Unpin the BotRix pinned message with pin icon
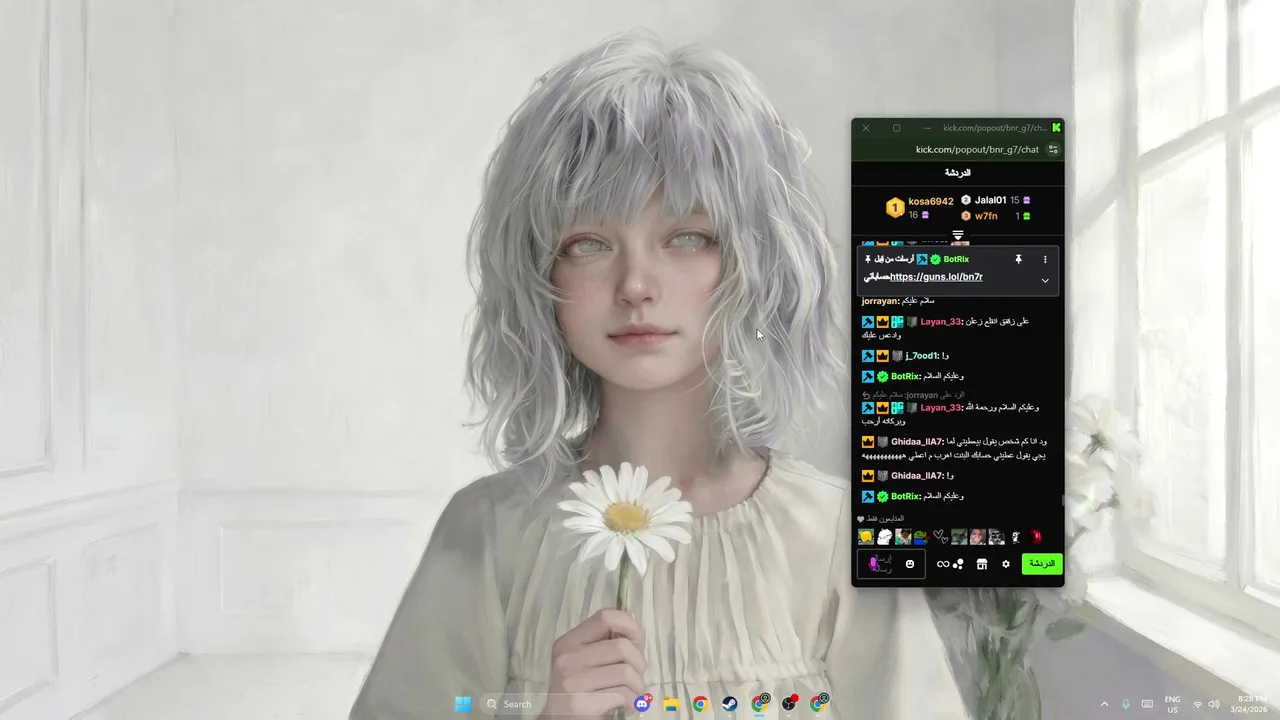The width and height of the screenshot is (1280, 720). 1018,259
